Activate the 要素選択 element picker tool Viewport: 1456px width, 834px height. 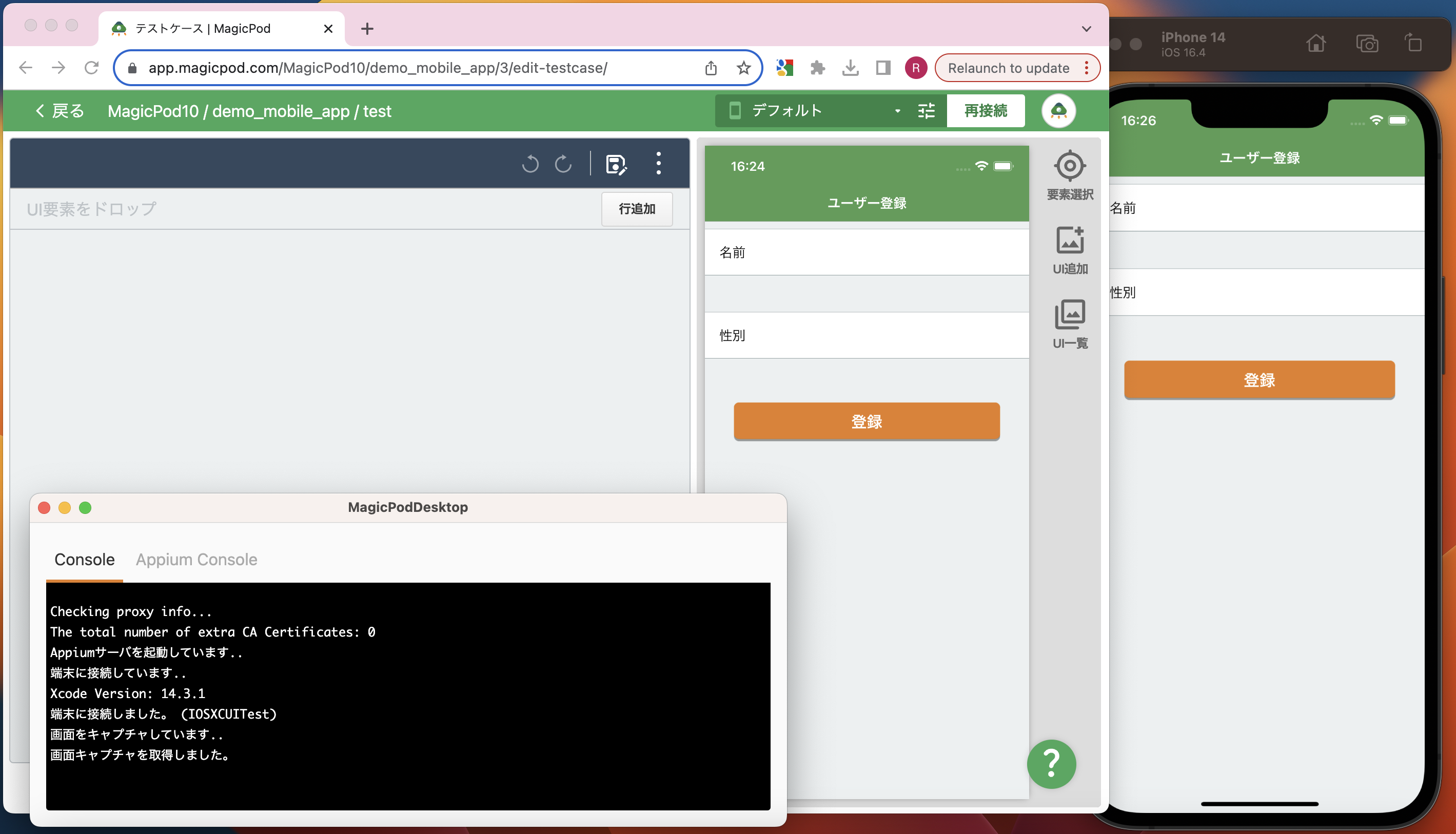click(1070, 175)
